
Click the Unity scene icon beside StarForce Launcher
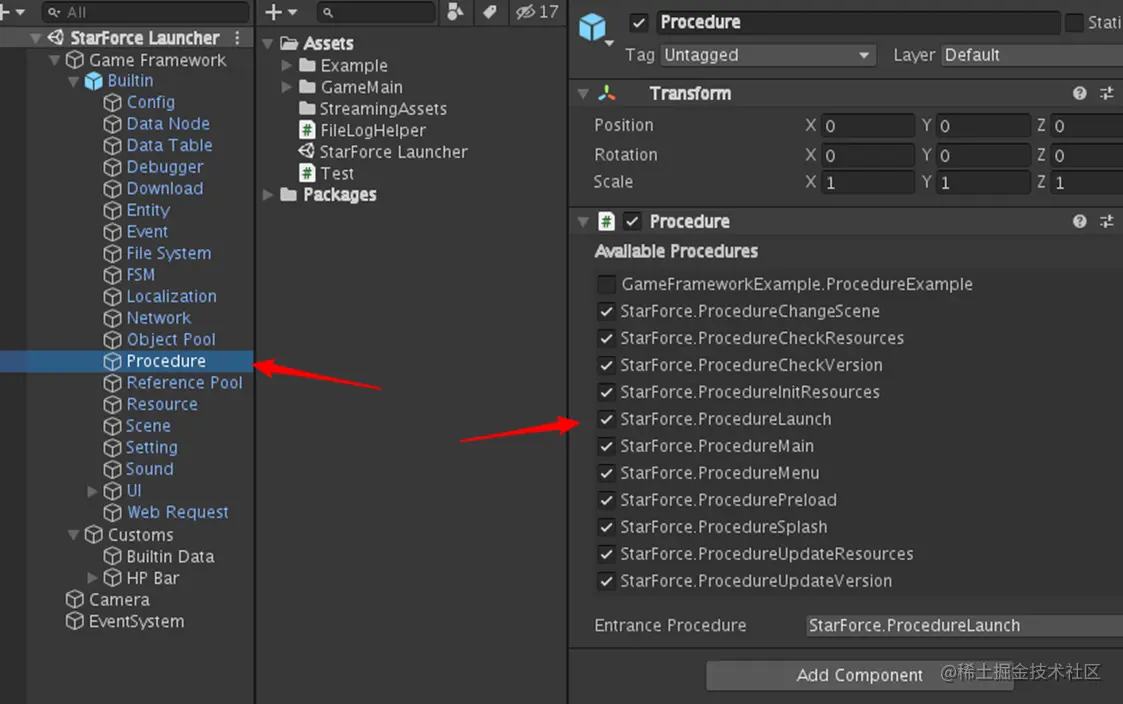pos(55,37)
